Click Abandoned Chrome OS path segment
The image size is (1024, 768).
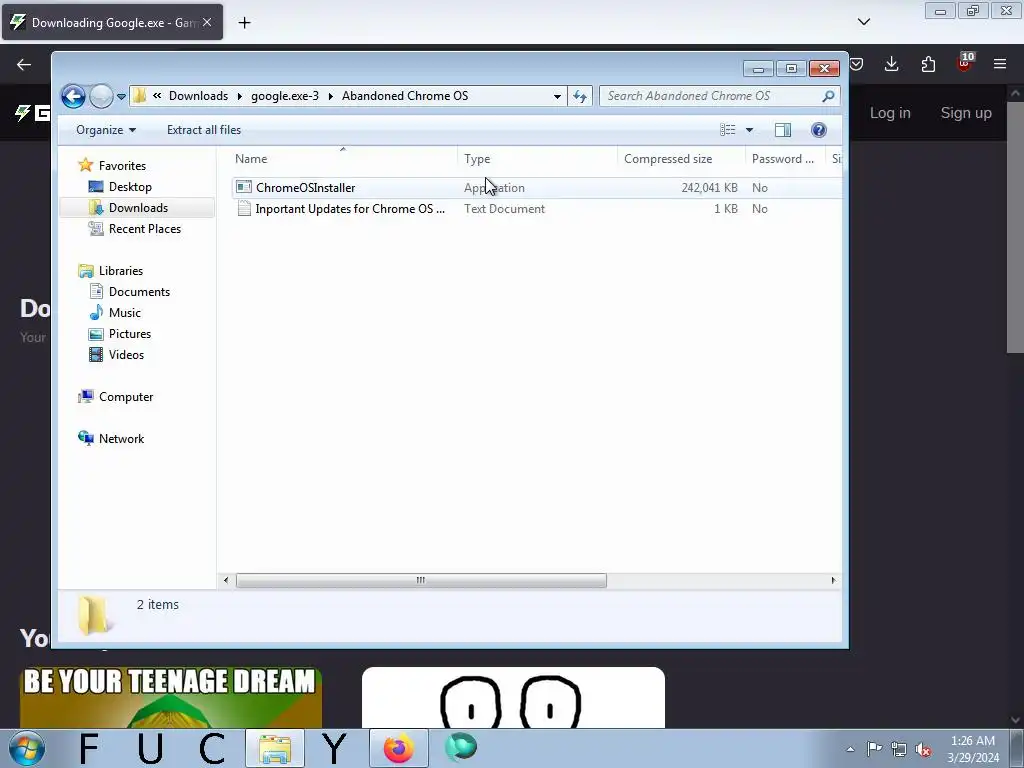(405, 96)
